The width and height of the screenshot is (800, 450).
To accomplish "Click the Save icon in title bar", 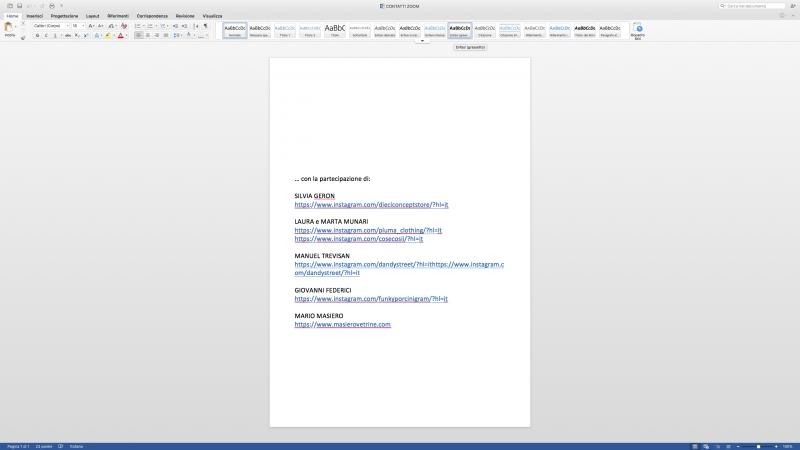I will click(19, 6).
